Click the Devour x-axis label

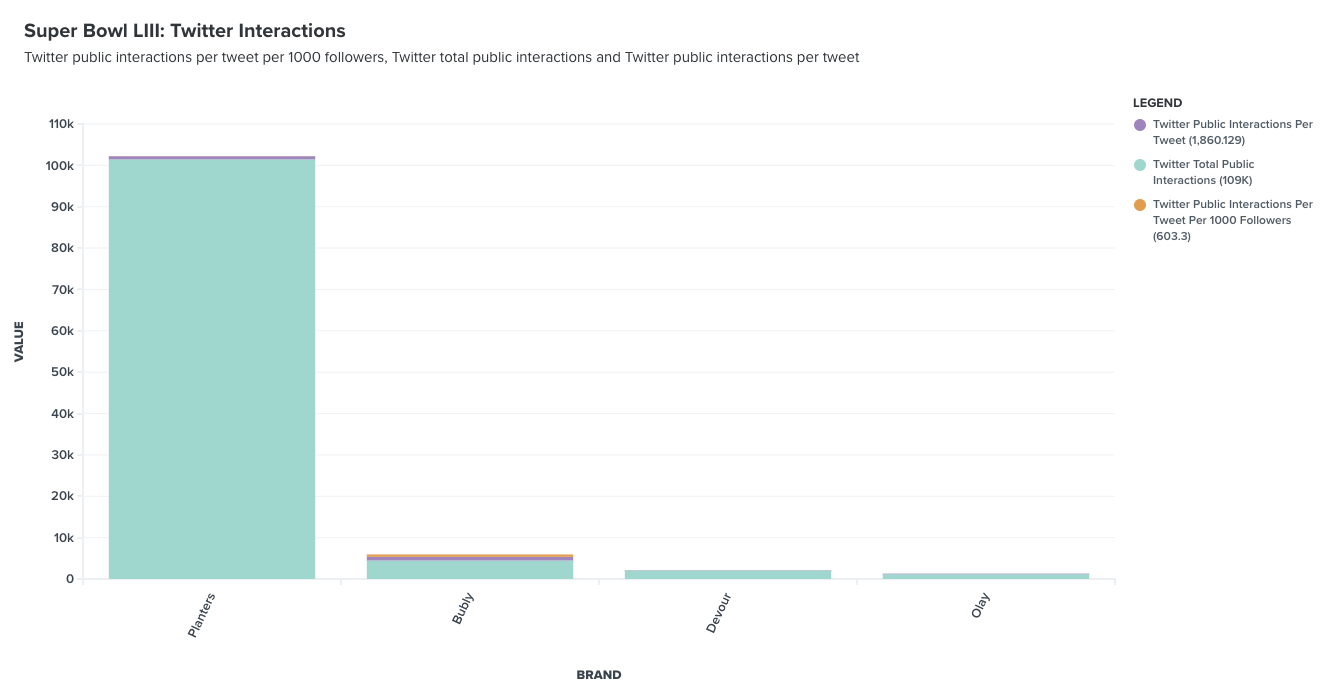[x=719, y=613]
